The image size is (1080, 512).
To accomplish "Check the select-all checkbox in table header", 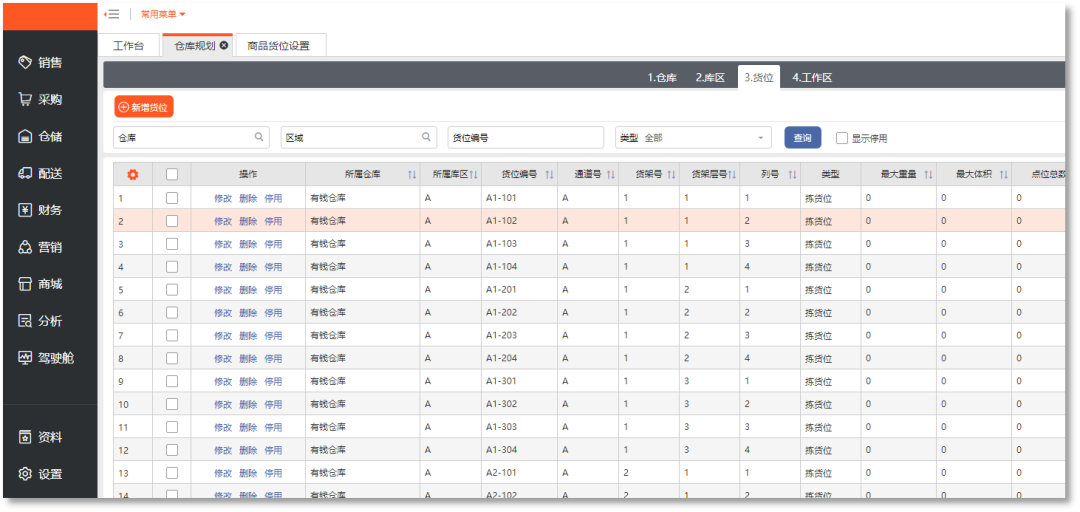I will pyautogui.click(x=172, y=174).
